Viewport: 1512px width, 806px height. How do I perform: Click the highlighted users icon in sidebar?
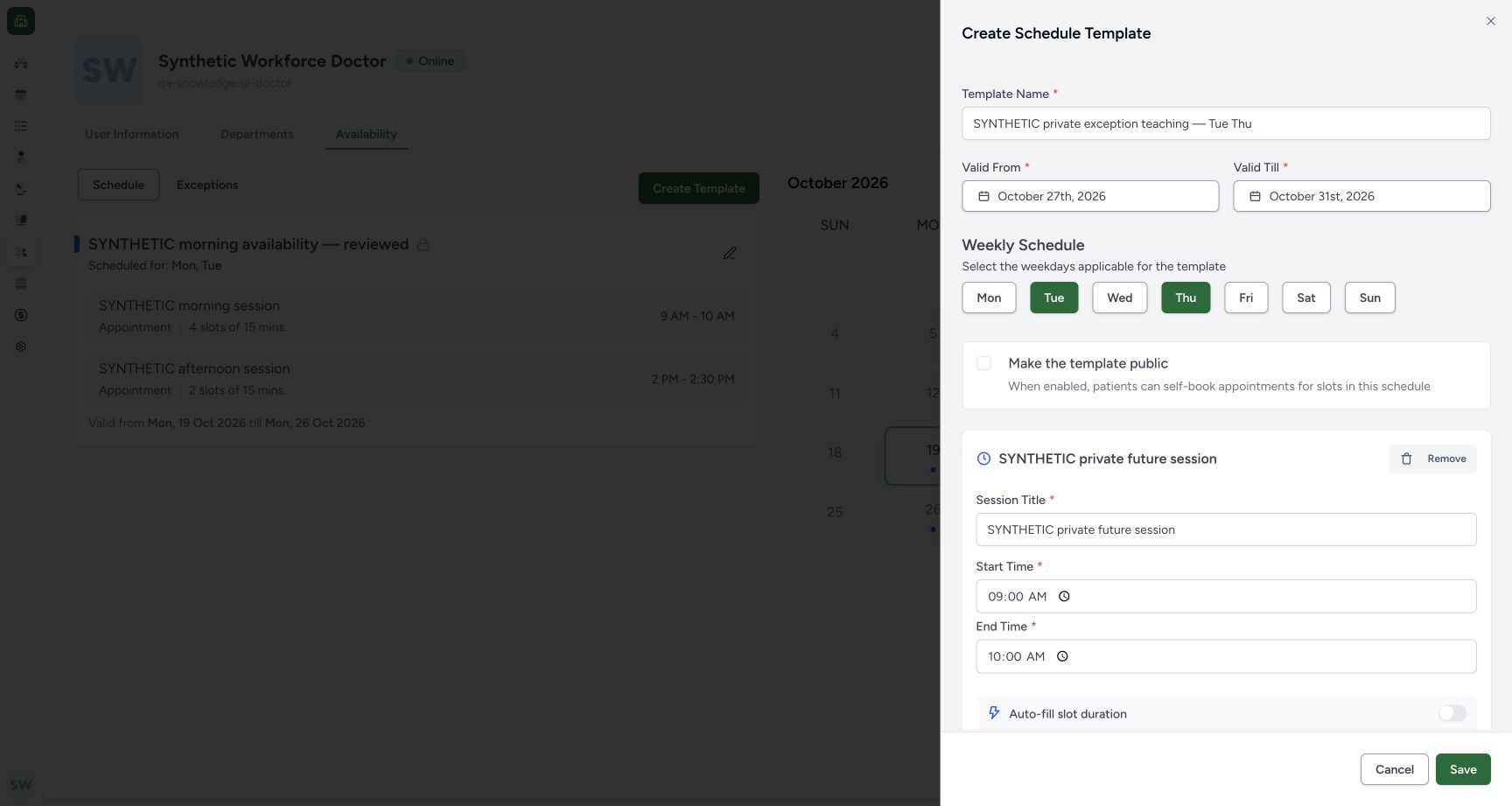pos(21,252)
